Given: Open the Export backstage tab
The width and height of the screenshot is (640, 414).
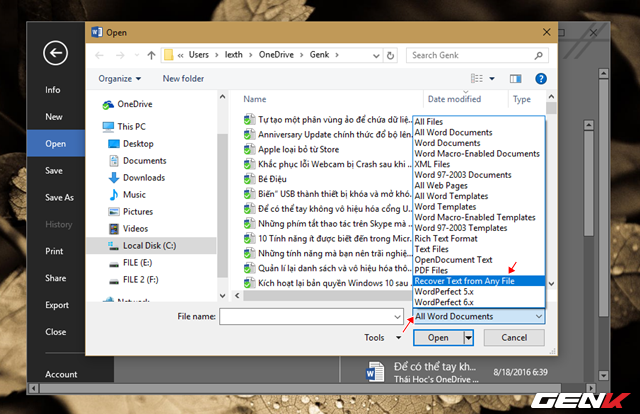Looking at the screenshot, I should tap(57, 305).
